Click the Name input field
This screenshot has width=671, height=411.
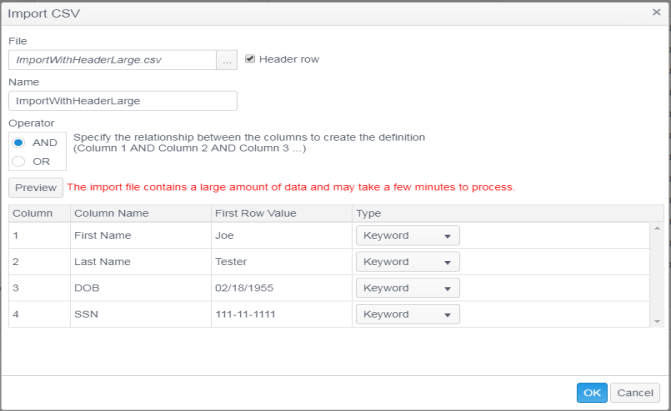point(122,100)
